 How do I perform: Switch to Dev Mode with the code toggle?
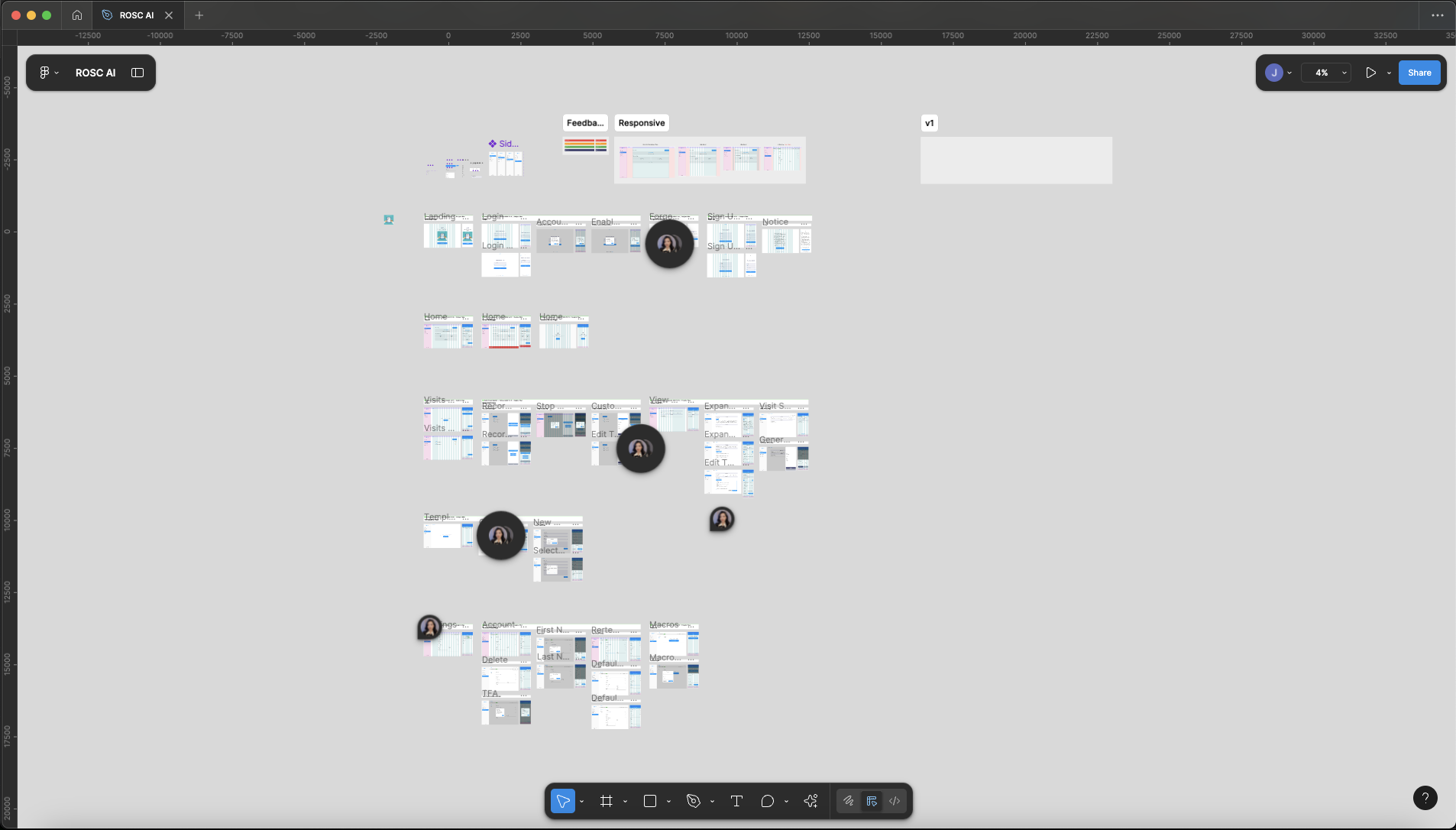894,801
